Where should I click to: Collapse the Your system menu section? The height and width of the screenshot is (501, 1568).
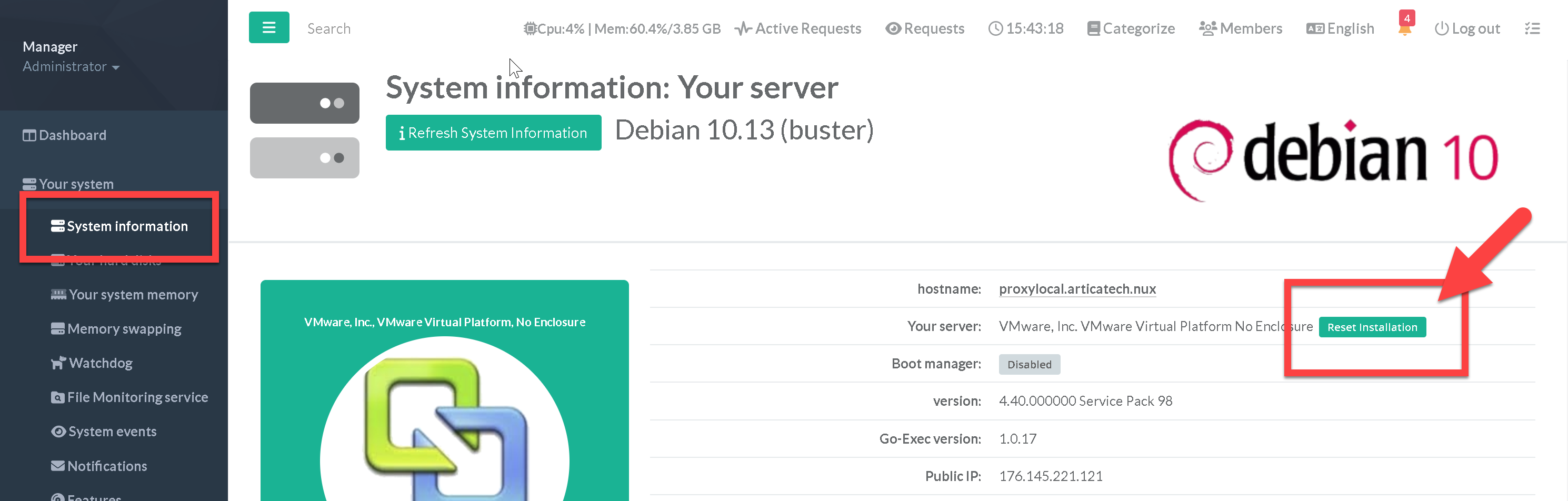tap(75, 184)
